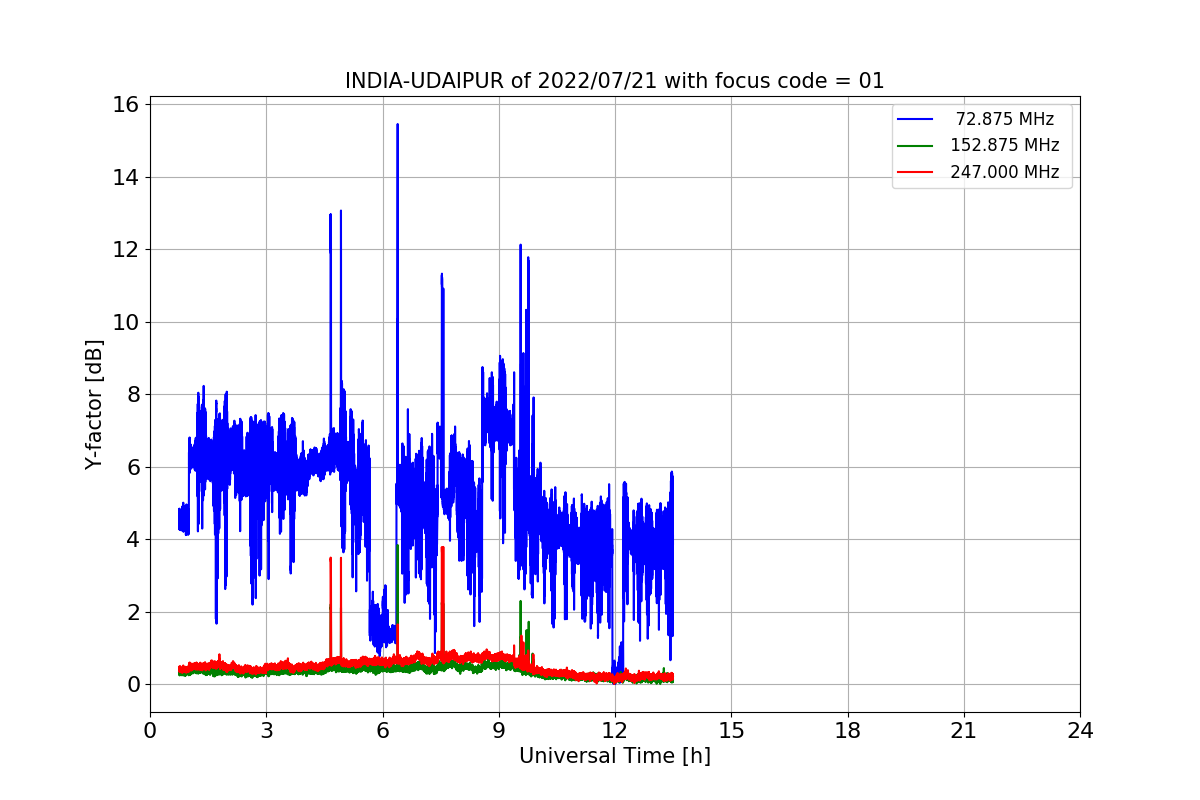The image size is (1200, 800).
Task: Click the blue legend line swatch
Action: pos(915,119)
